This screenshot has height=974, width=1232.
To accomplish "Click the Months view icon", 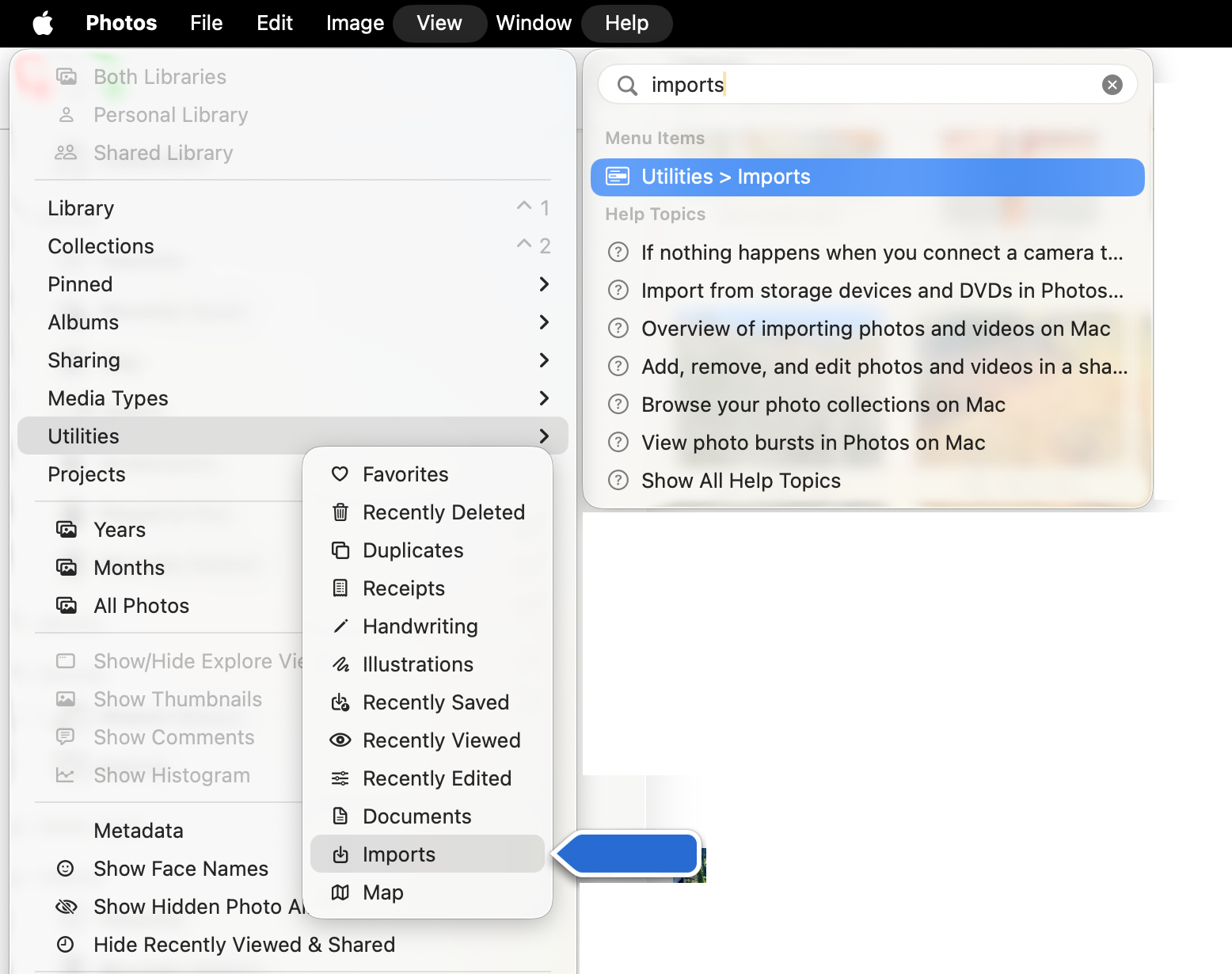I will pyautogui.click(x=67, y=568).
